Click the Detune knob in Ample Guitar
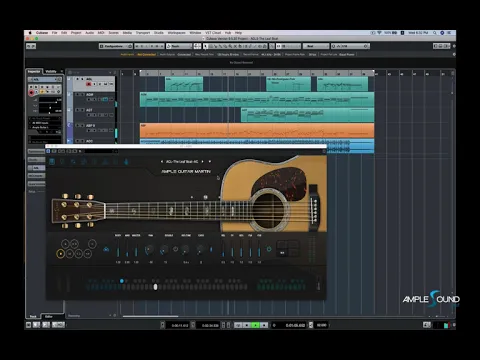This screenshot has width=480, height=360. pos(185,249)
